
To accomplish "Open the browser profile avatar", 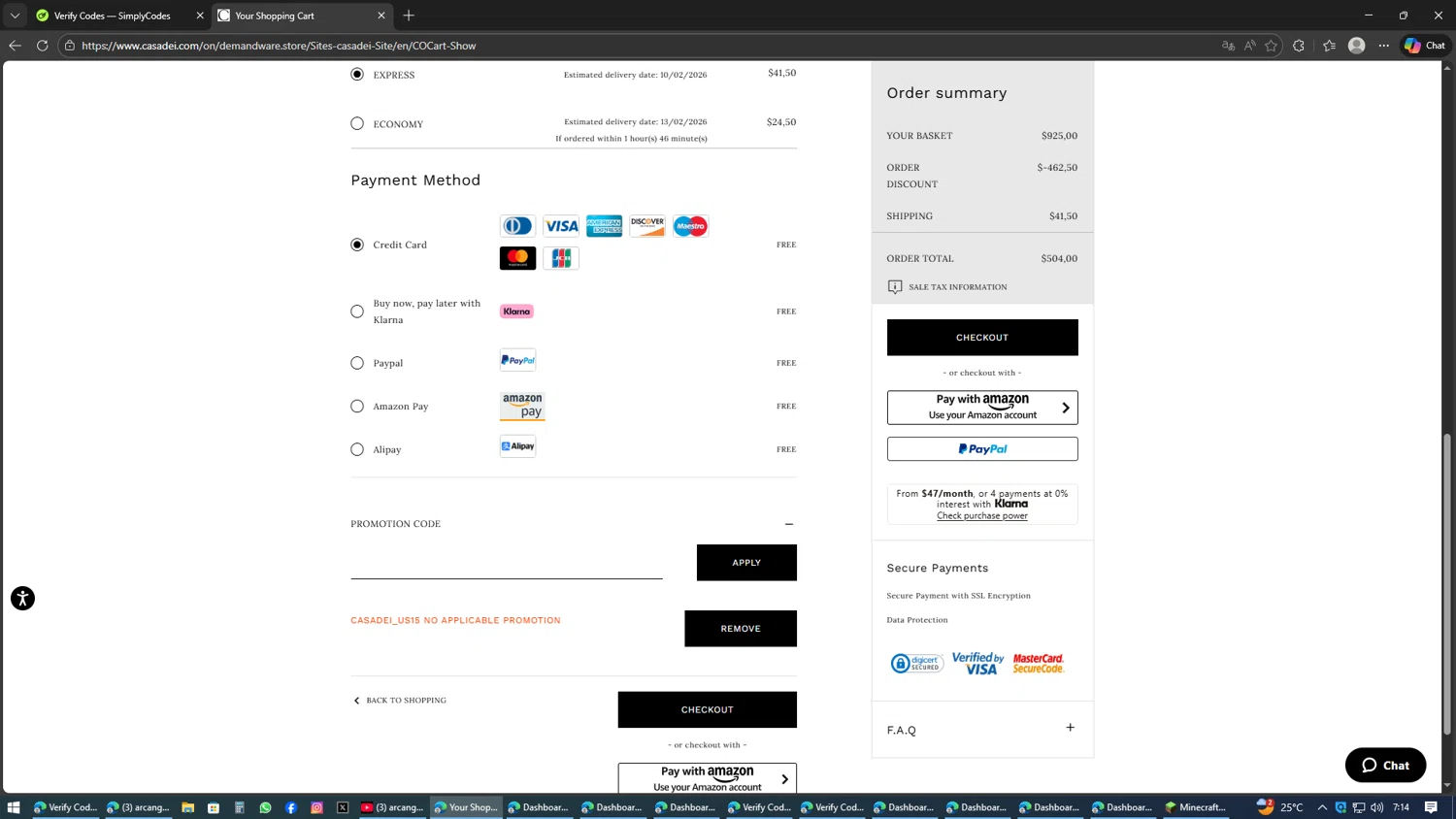I will click(1357, 46).
